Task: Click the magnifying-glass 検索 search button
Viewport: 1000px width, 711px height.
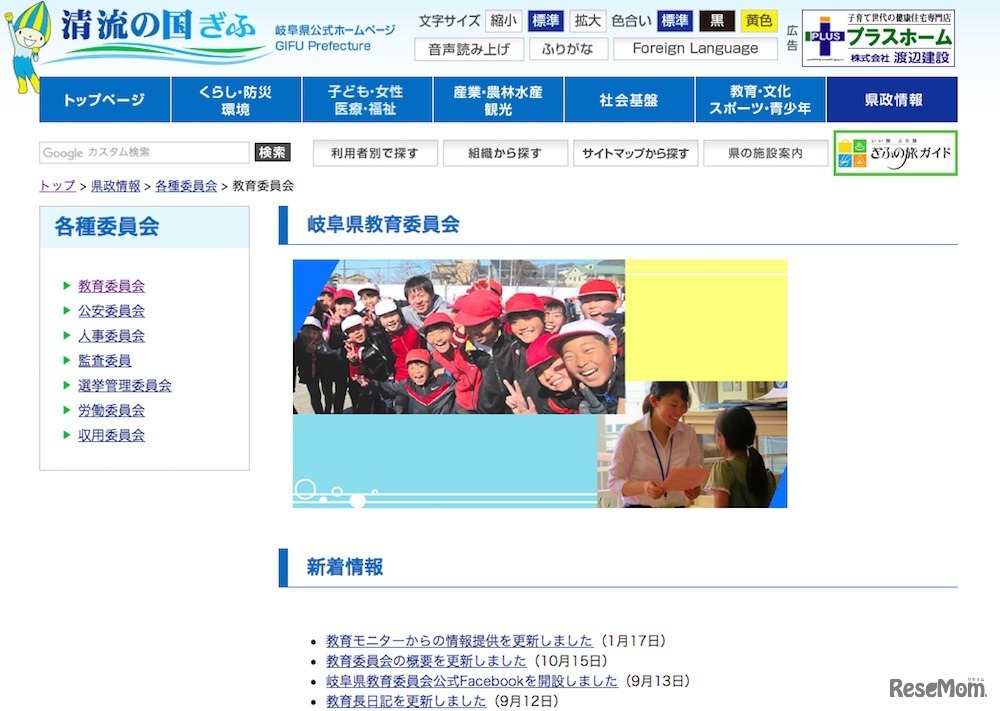Action: pyautogui.click(x=272, y=152)
